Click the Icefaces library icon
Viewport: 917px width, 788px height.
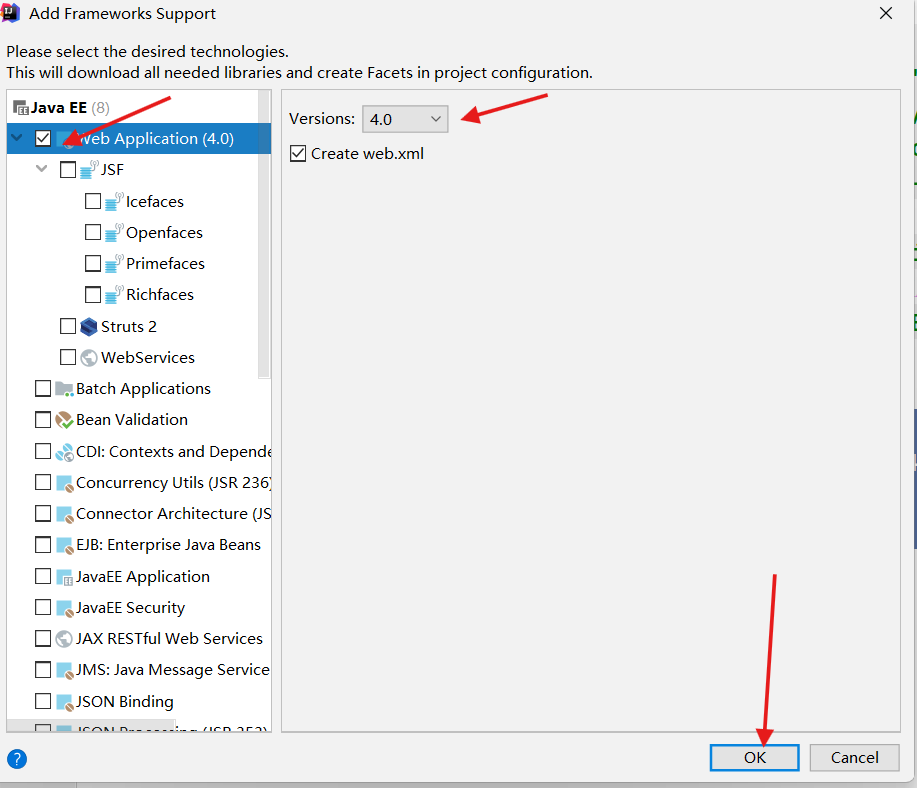[114, 201]
